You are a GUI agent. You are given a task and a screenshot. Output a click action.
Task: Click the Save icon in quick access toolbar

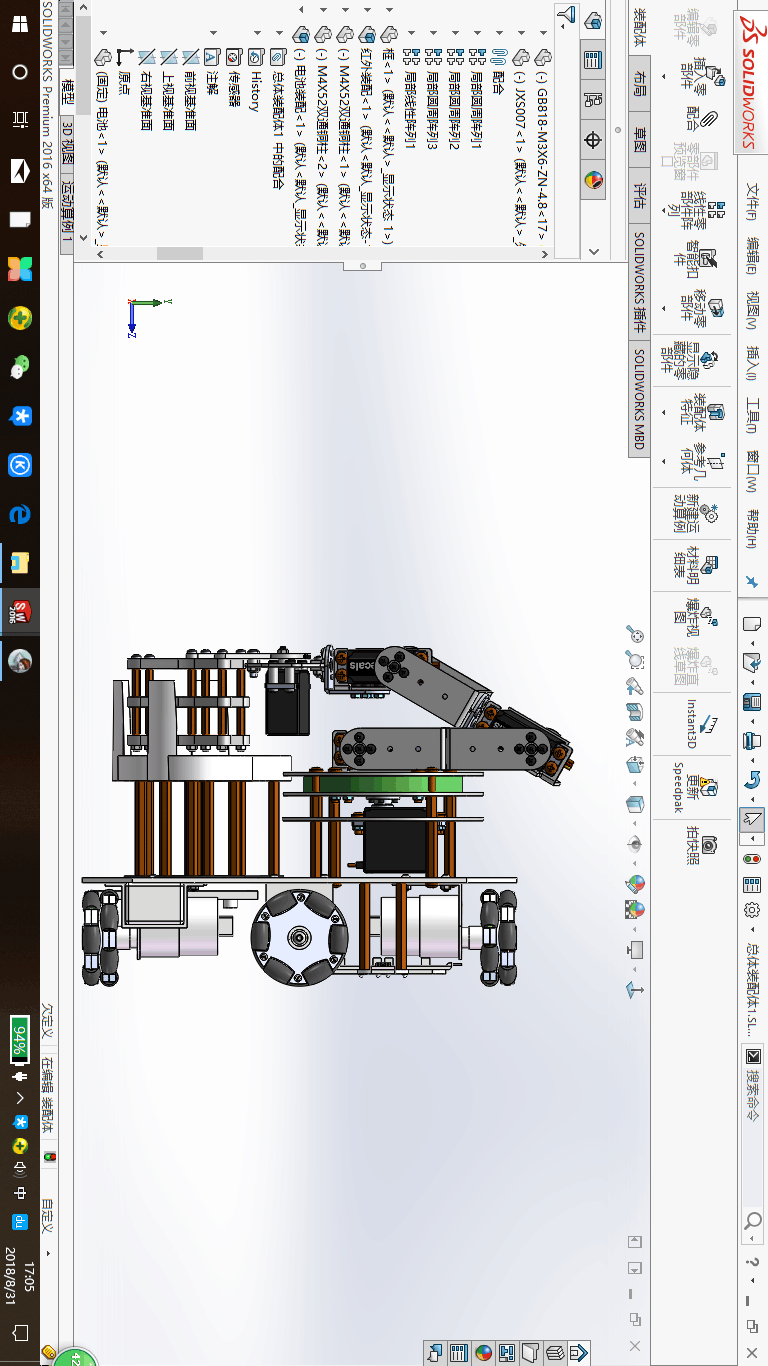[x=753, y=701]
